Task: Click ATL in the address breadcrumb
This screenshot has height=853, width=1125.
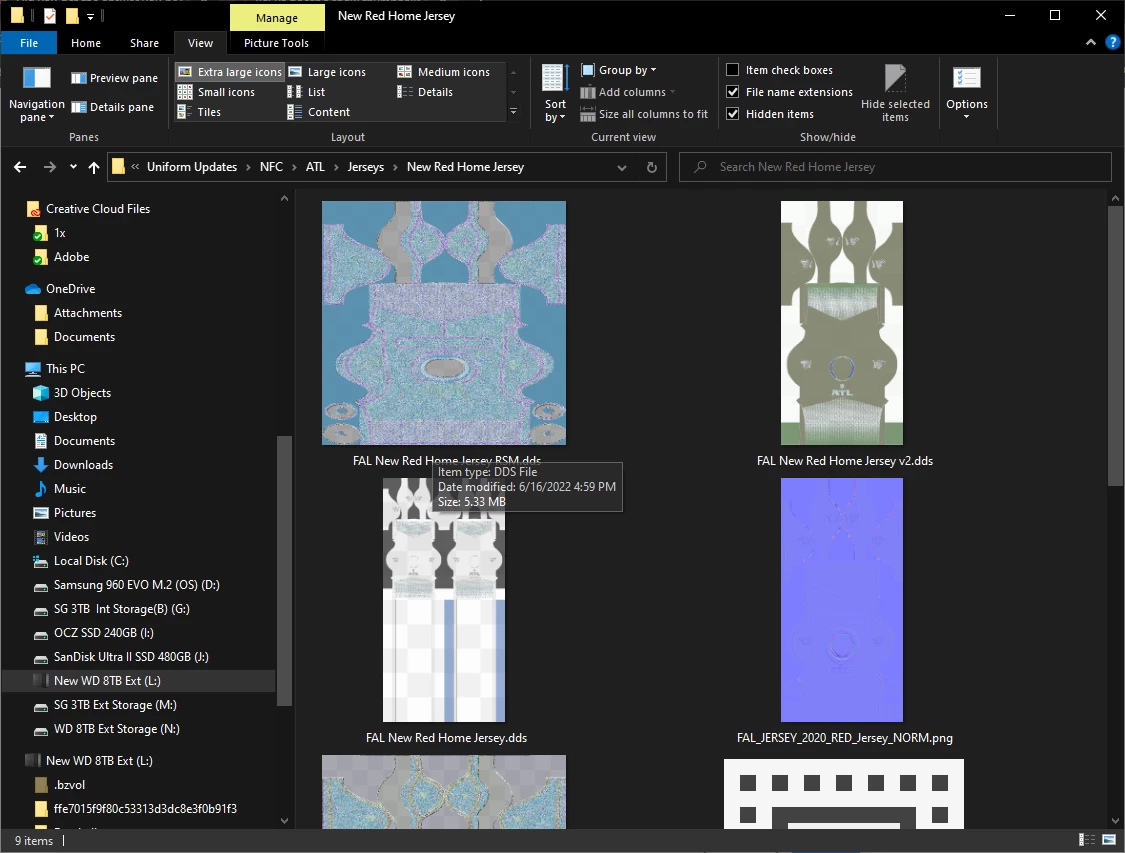Action: [x=315, y=166]
